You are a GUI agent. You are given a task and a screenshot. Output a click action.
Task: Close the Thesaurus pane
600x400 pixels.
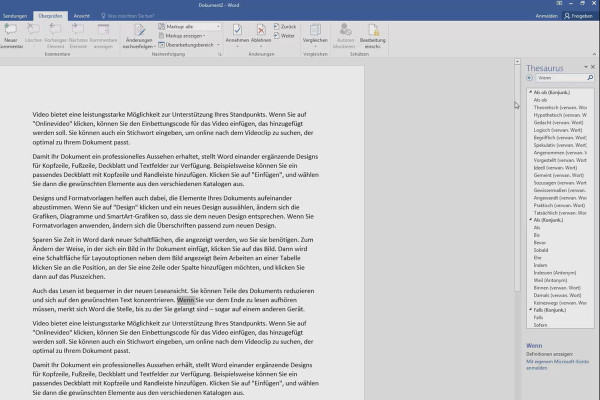coord(593,67)
